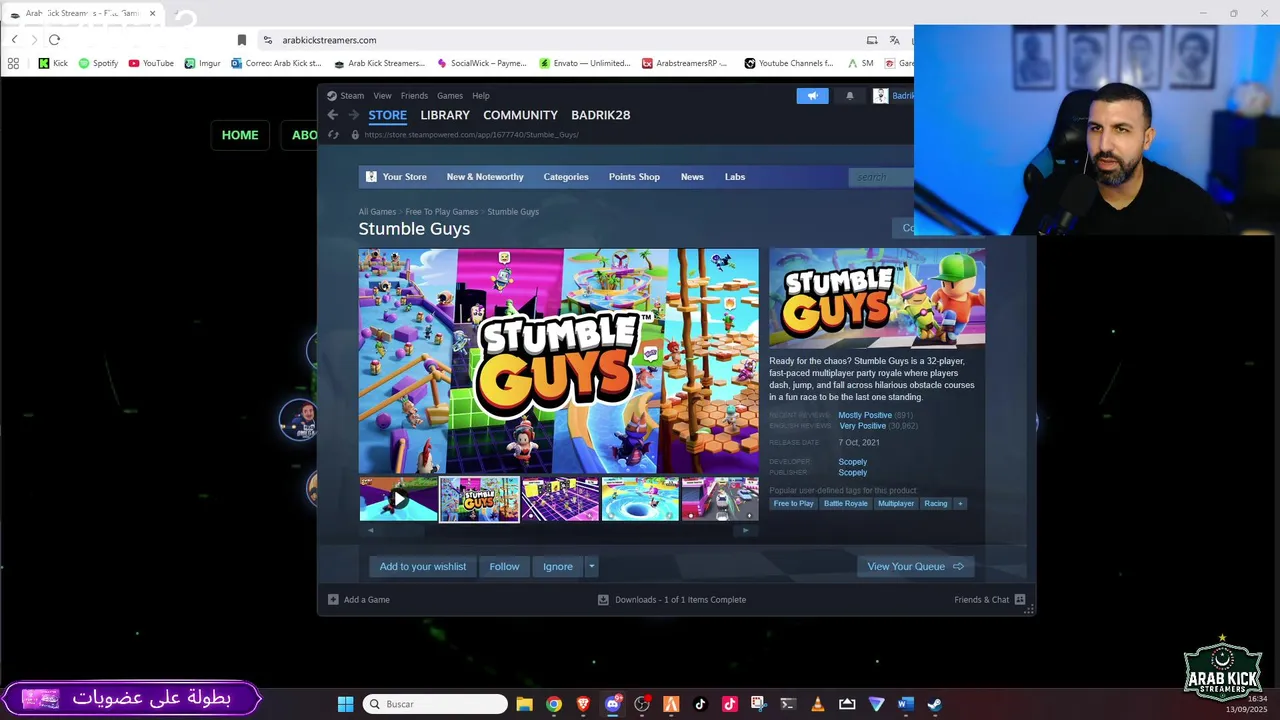Select the Racing tag
The image size is (1280, 720).
coord(936,504)
